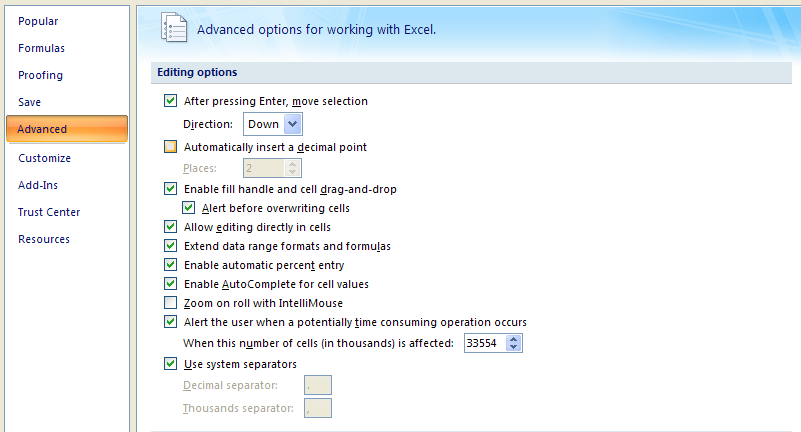This screenshot has height=432, width=801.
Task: Open the Customize category
Action: 44,158
